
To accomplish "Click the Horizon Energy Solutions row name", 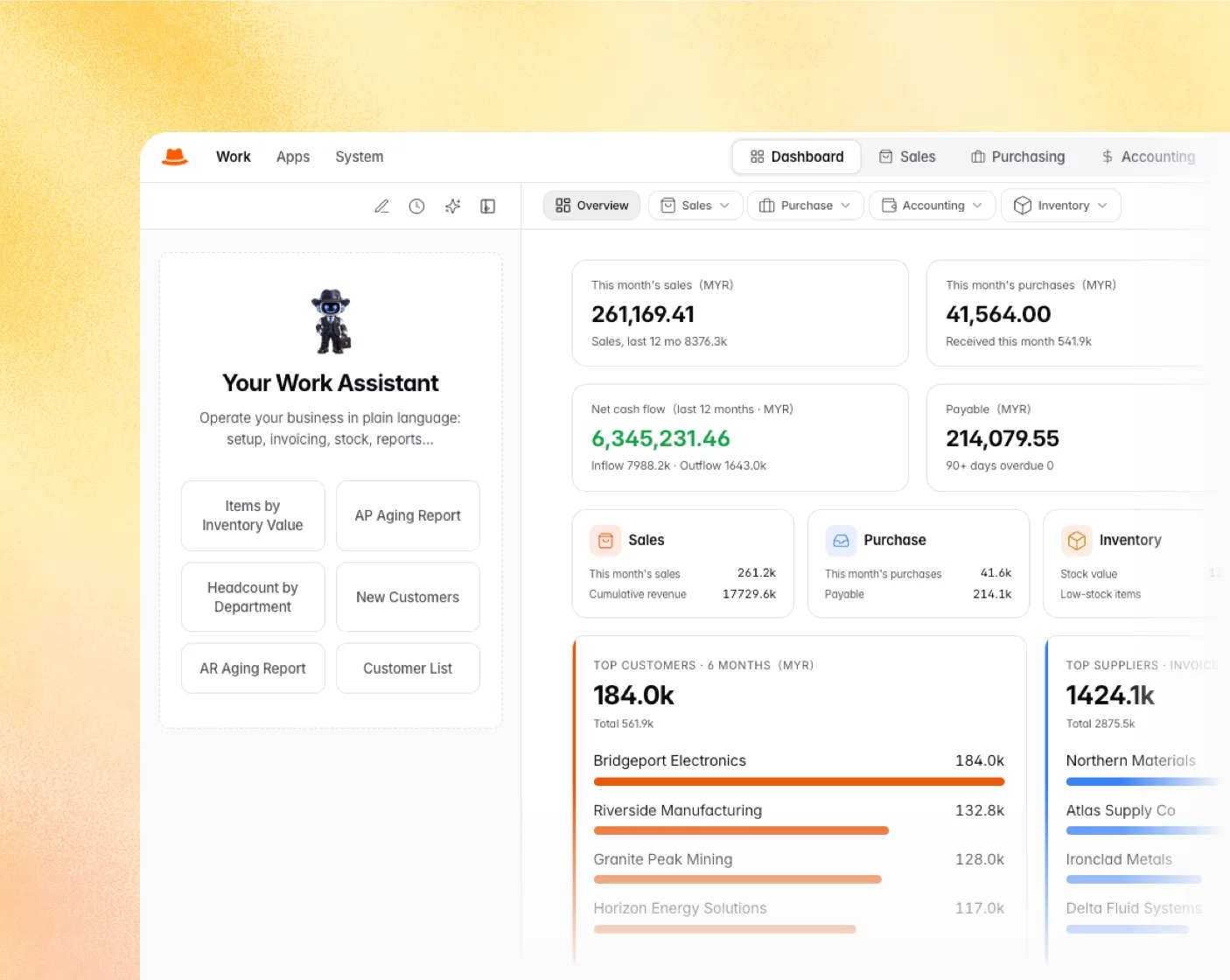I will [680, 908].
